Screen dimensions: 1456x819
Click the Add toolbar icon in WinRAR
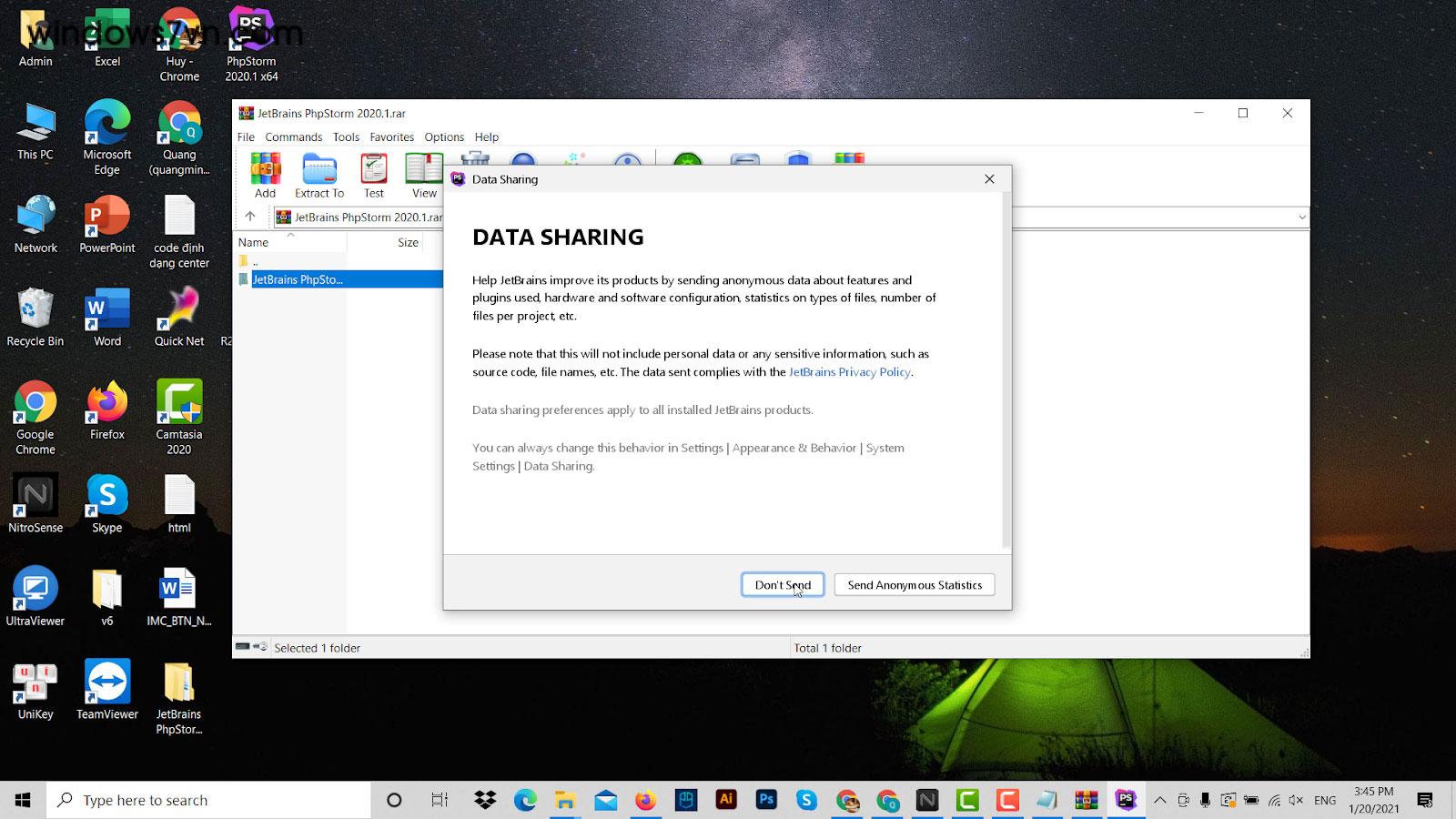tap(265, 175)
